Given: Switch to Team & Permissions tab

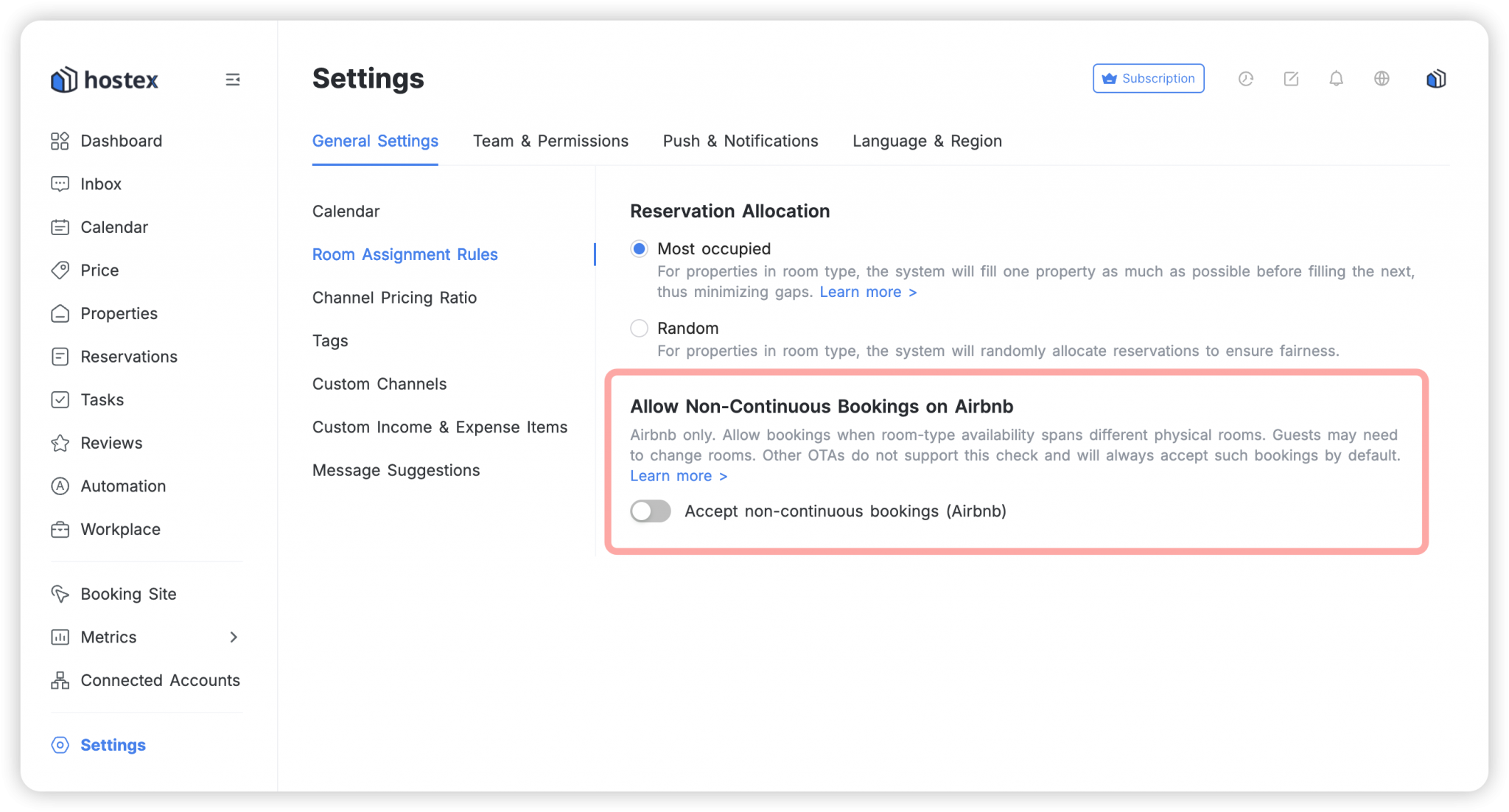Looking at the screenshot, I should point(550,141).
